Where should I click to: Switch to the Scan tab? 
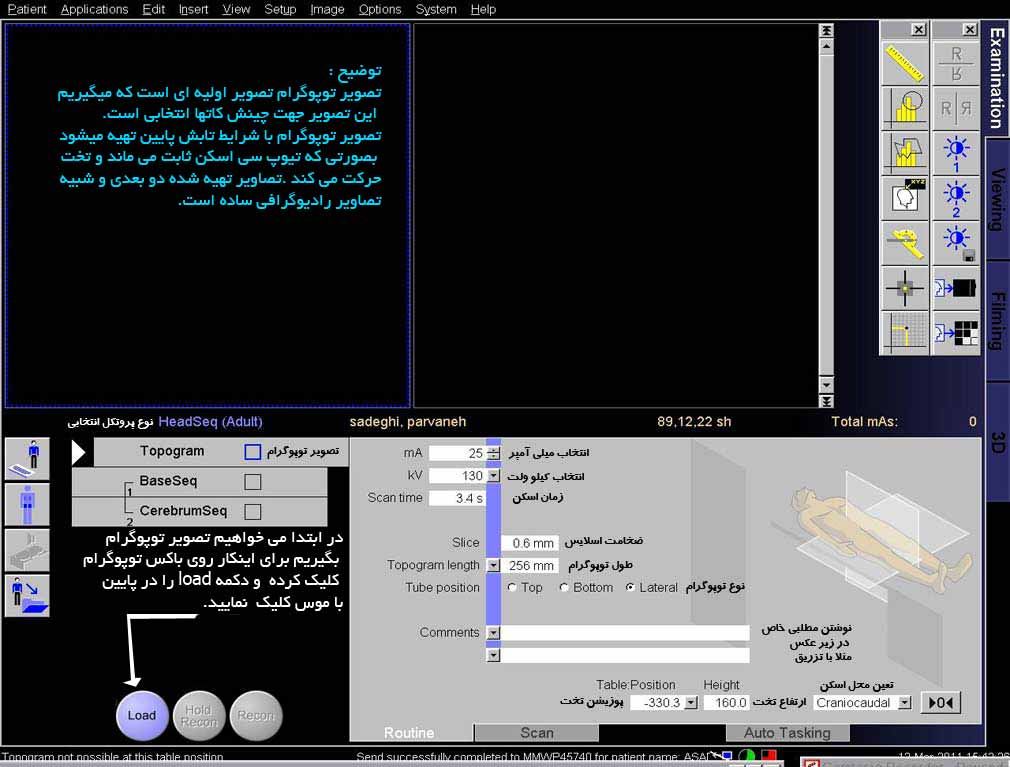point(537,733)
